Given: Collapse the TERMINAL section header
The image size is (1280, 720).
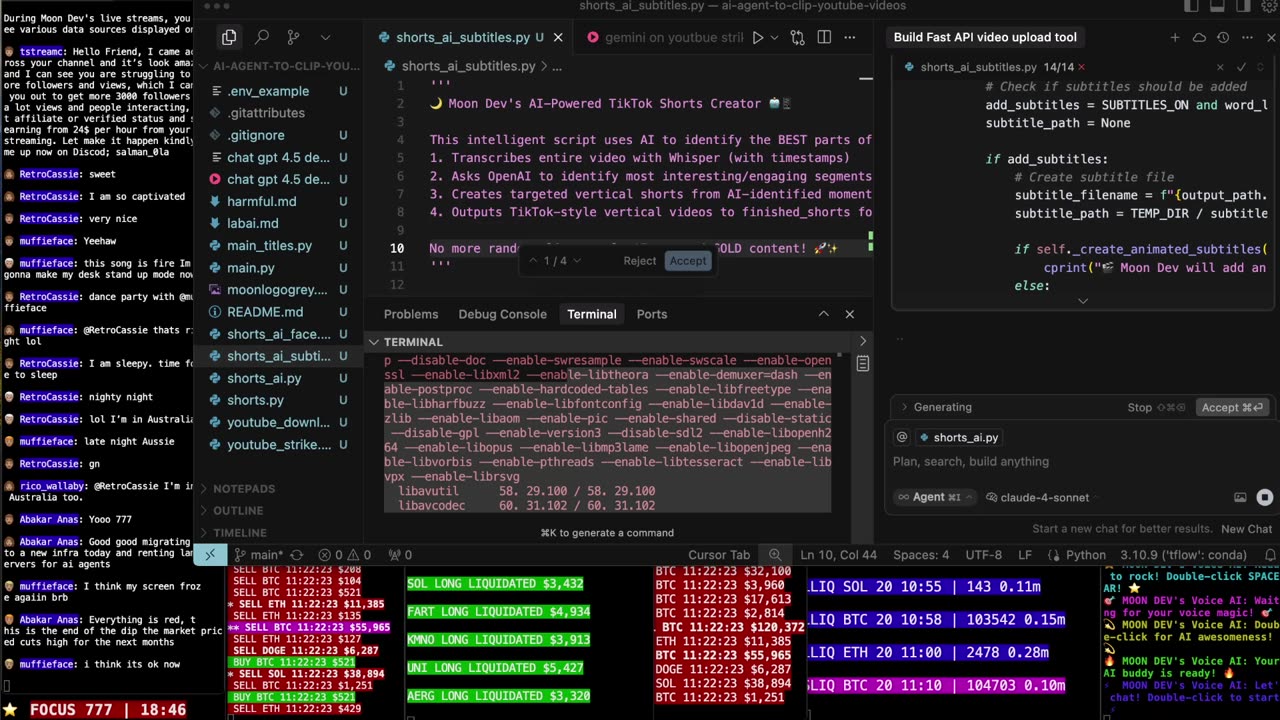Looking at the screenshot, I should [413, 342].
